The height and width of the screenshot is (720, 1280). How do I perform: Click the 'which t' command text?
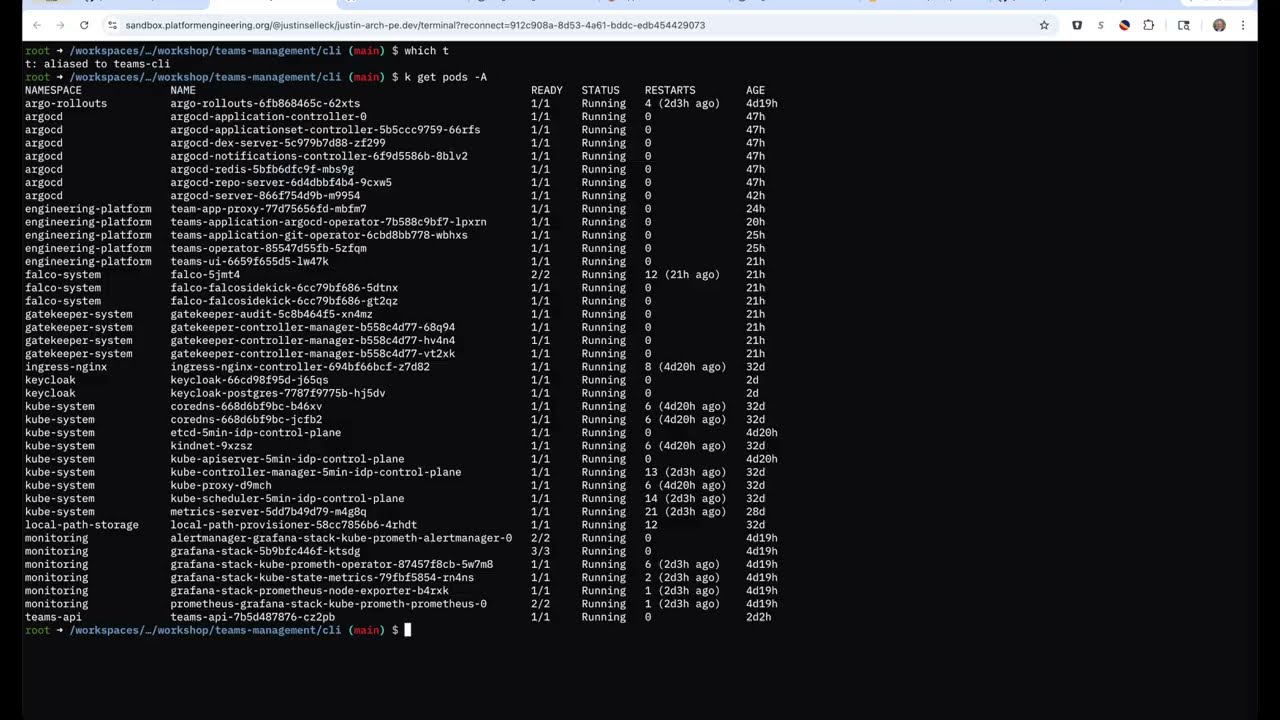[x=426, y=51]
